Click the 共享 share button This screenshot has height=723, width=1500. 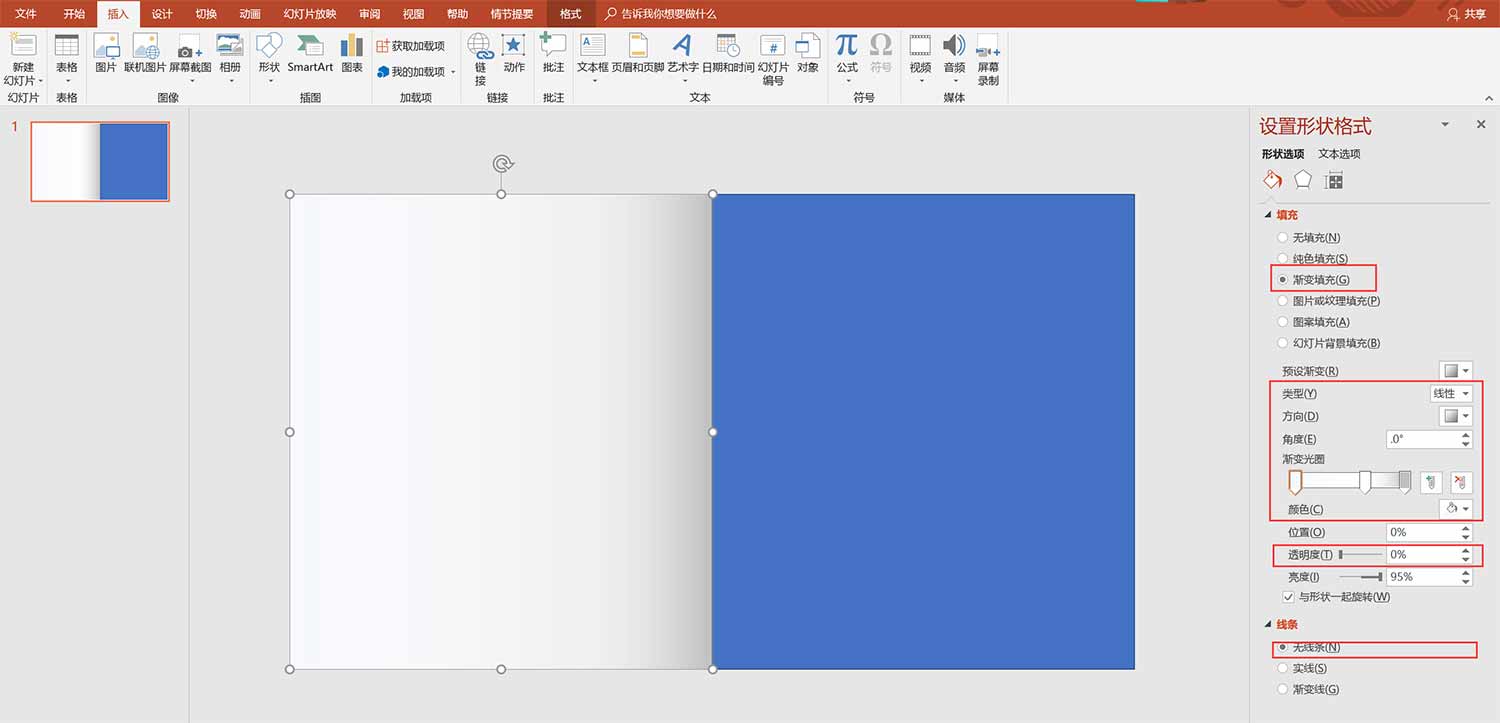(x=1466, y=14)
